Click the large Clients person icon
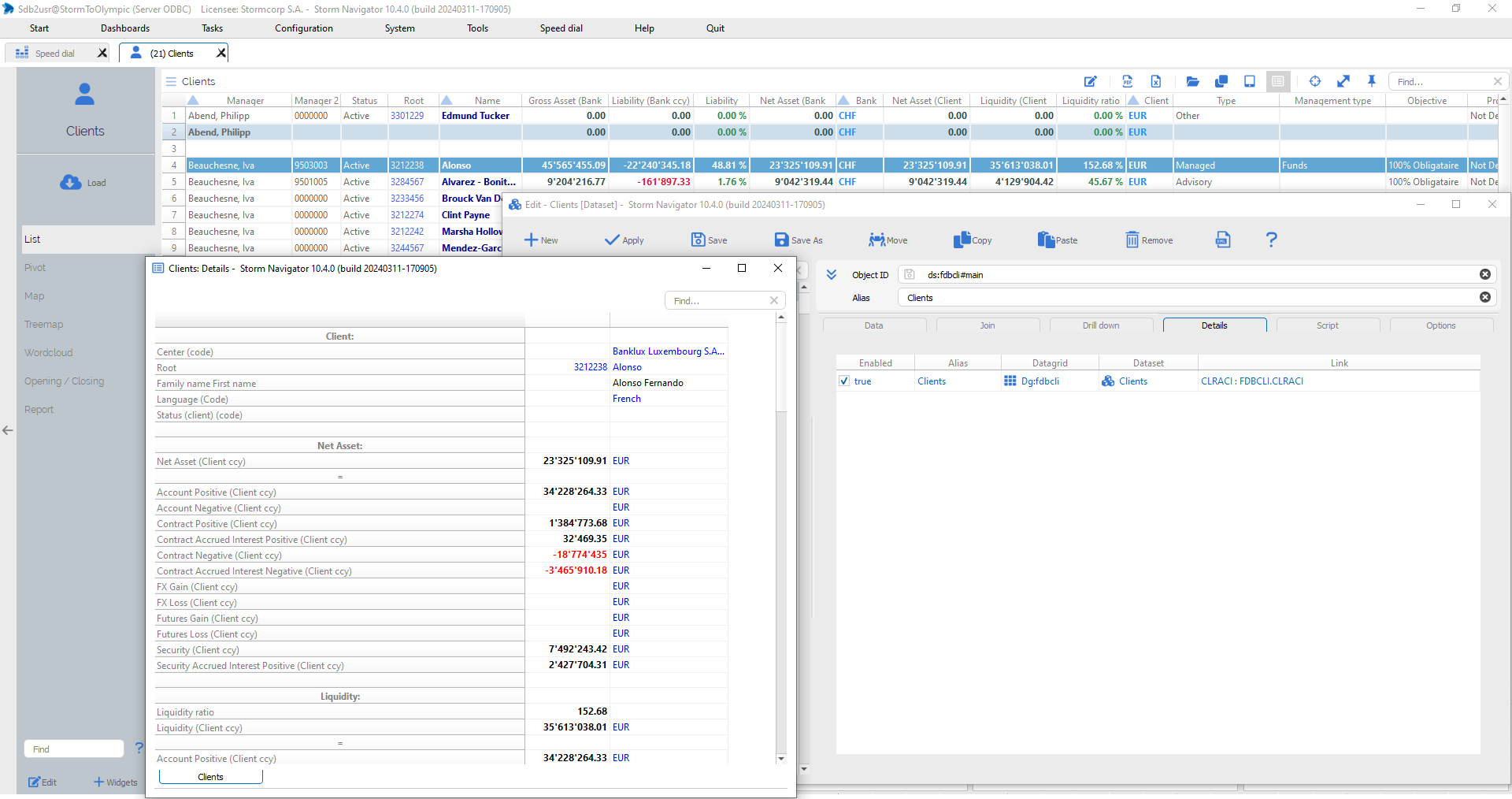The width and height of the screenshot is (1512, 799). point(85,95)
